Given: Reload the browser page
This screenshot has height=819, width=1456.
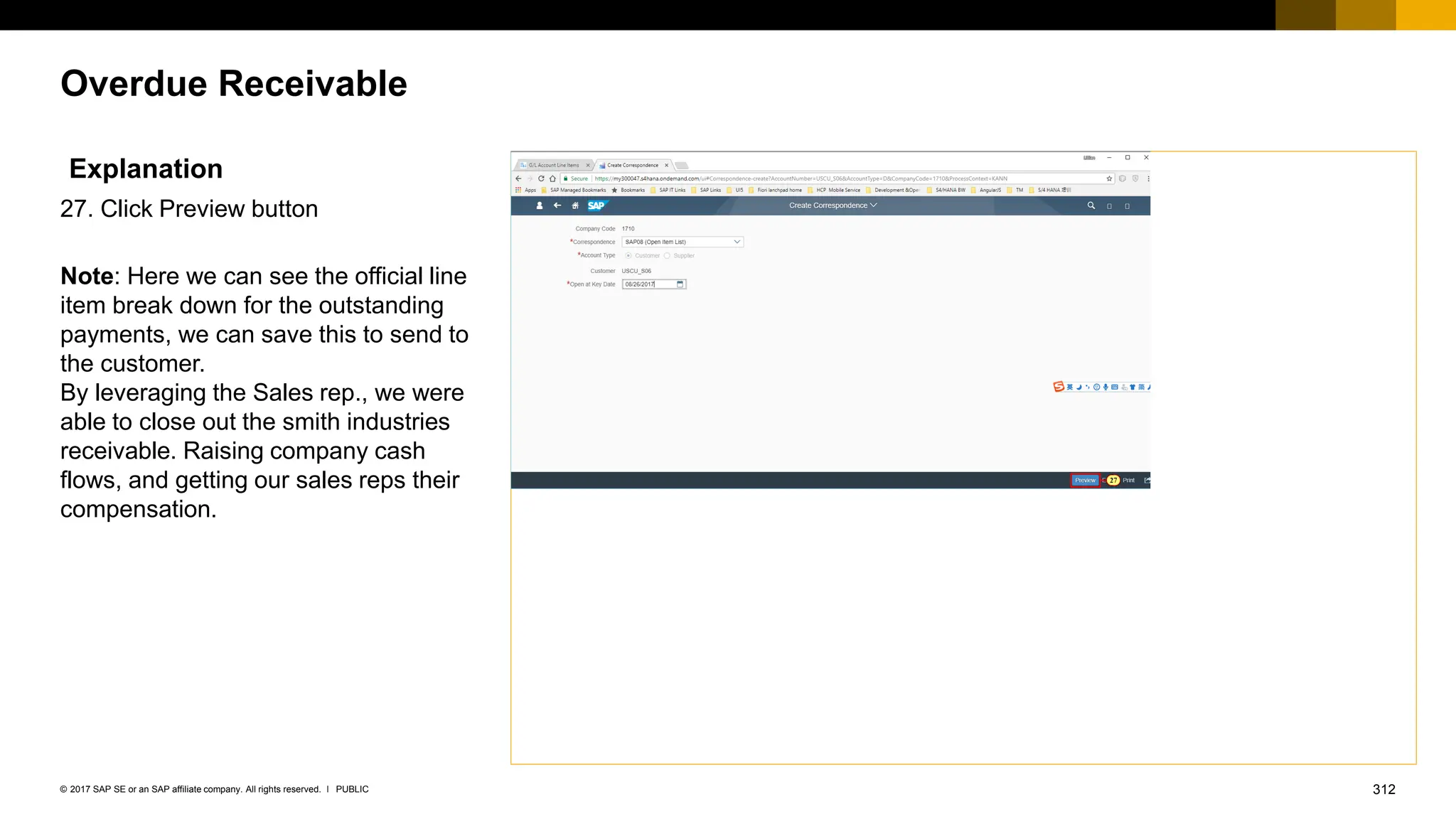Looking at the screenshot, I should [x=541, y=178].
